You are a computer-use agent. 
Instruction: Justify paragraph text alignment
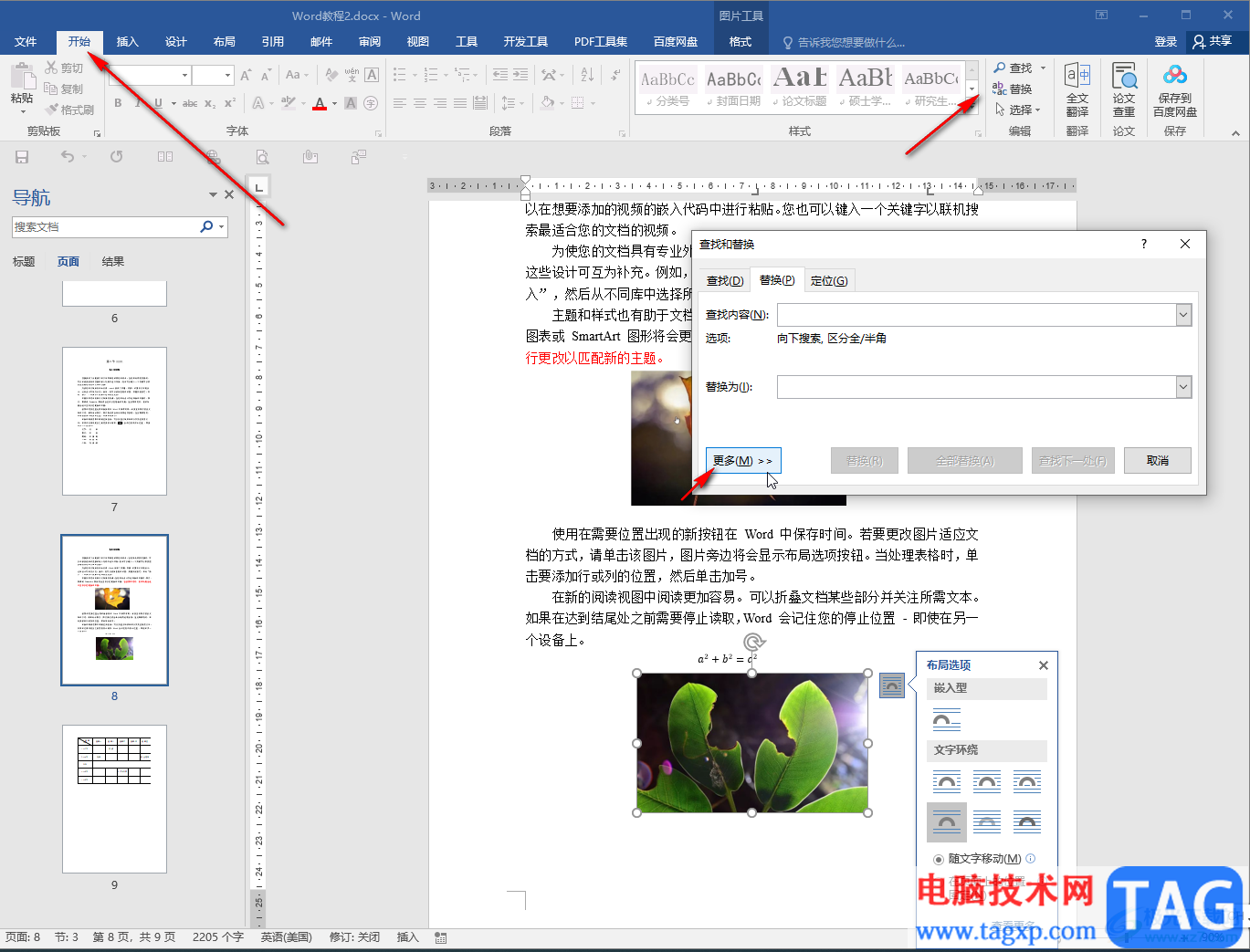[460, 103]
